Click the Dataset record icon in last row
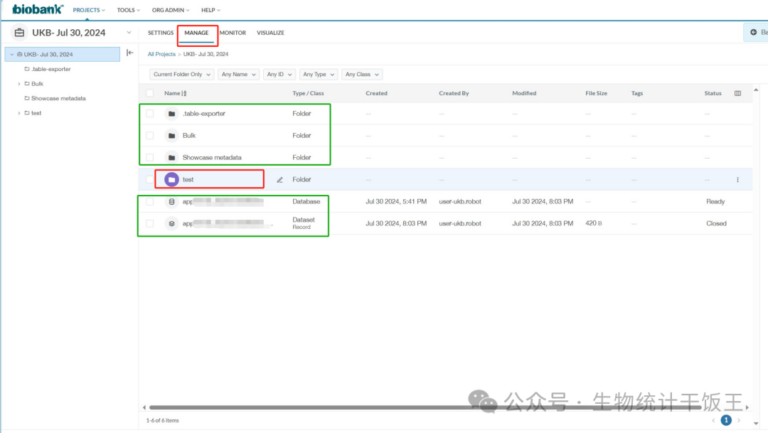The height and width of the screenshot is (433, 768). tap(172, 223)
